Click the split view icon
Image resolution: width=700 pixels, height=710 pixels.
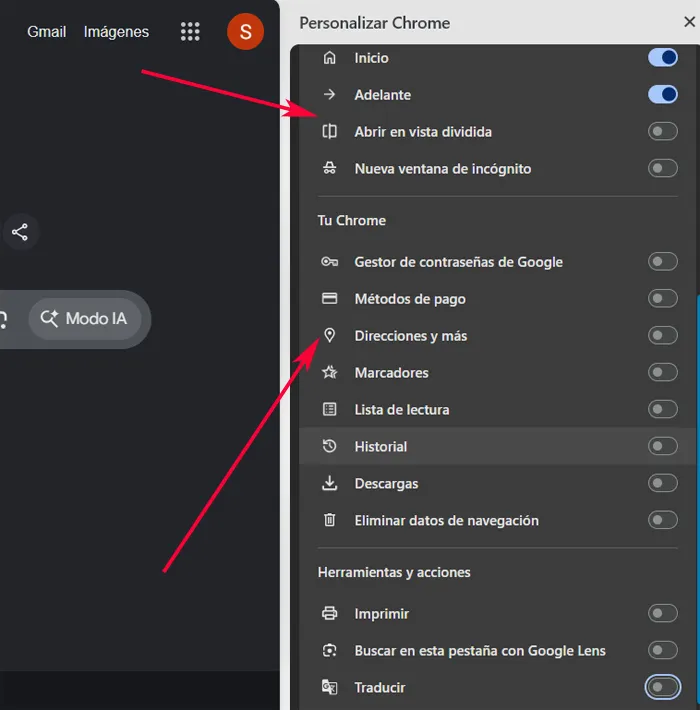point(330,131)
